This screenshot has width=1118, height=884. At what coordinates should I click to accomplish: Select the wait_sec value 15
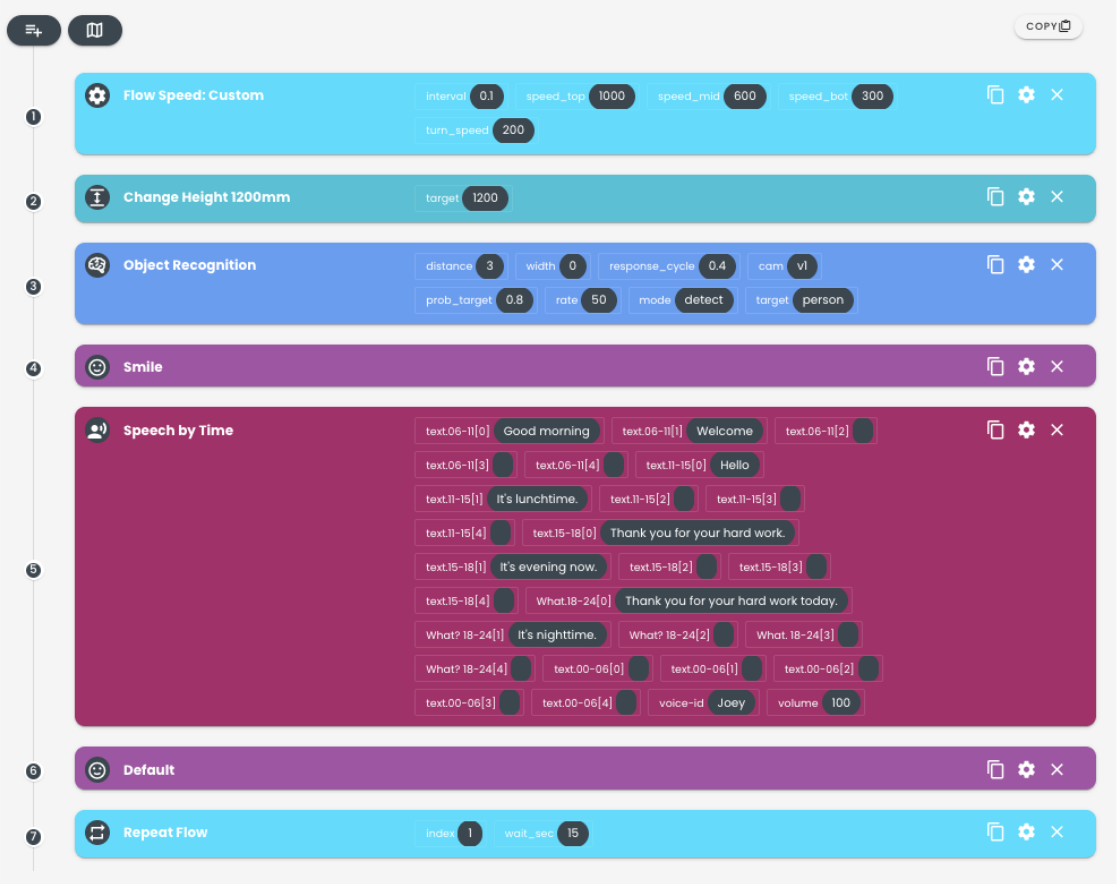pyautogui.click(x=573, y=833)
